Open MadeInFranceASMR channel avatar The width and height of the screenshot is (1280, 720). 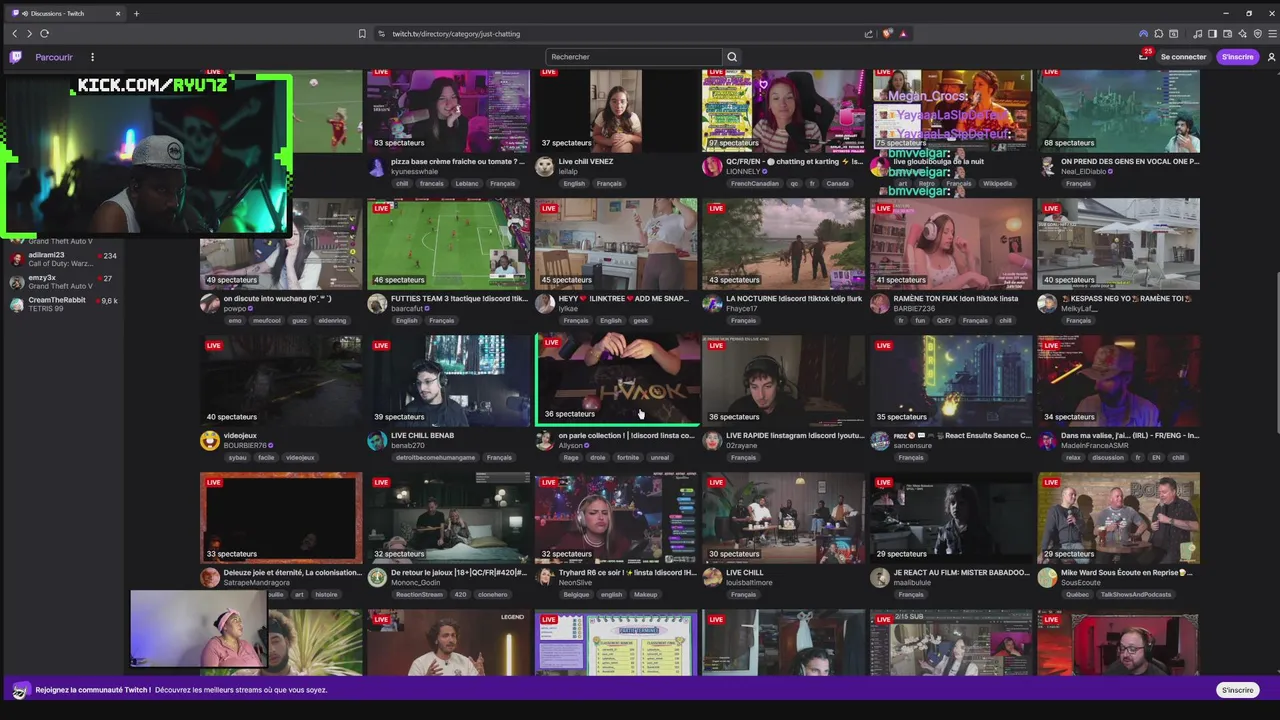click(1047, 440)
